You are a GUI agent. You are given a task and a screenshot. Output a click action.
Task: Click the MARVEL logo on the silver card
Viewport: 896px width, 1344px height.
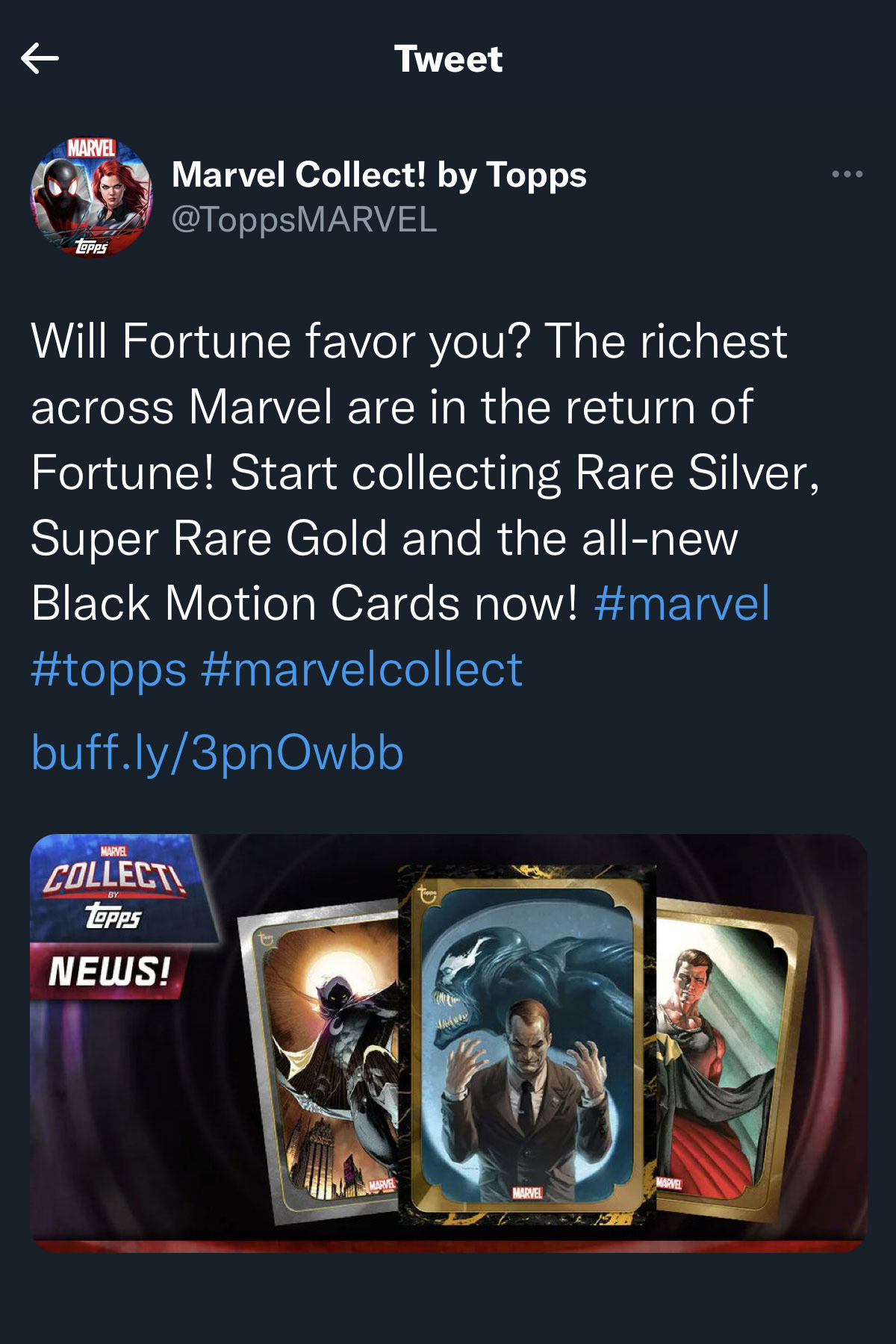tap(382, 1185)
